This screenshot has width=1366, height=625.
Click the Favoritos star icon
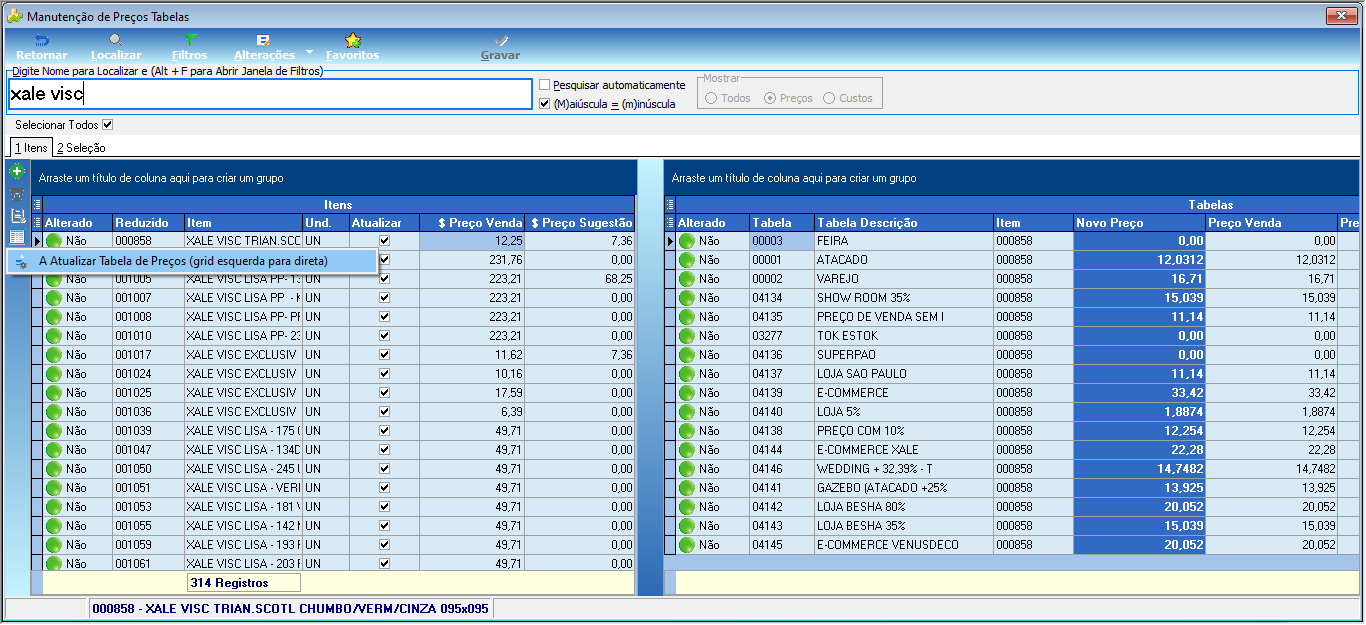click(352, 40)
